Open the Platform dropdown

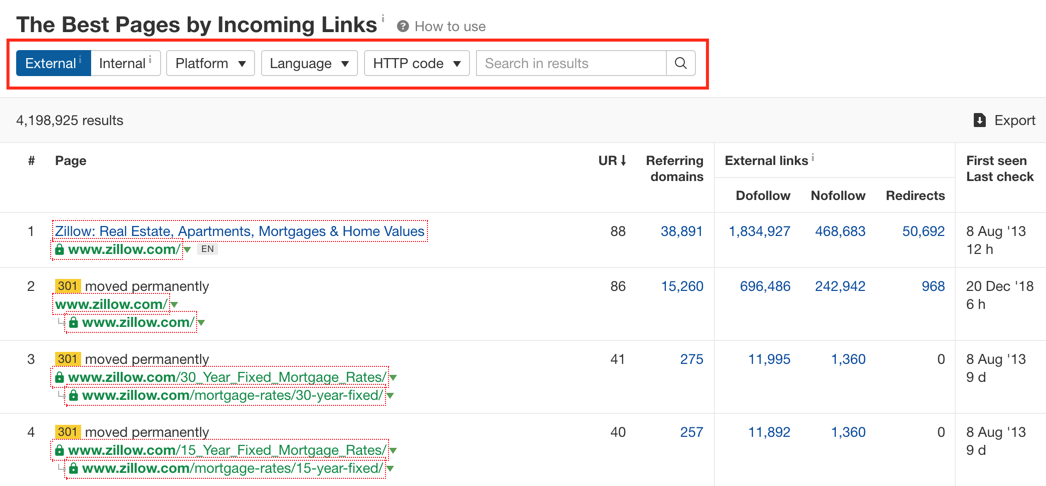tap(211, 63)
